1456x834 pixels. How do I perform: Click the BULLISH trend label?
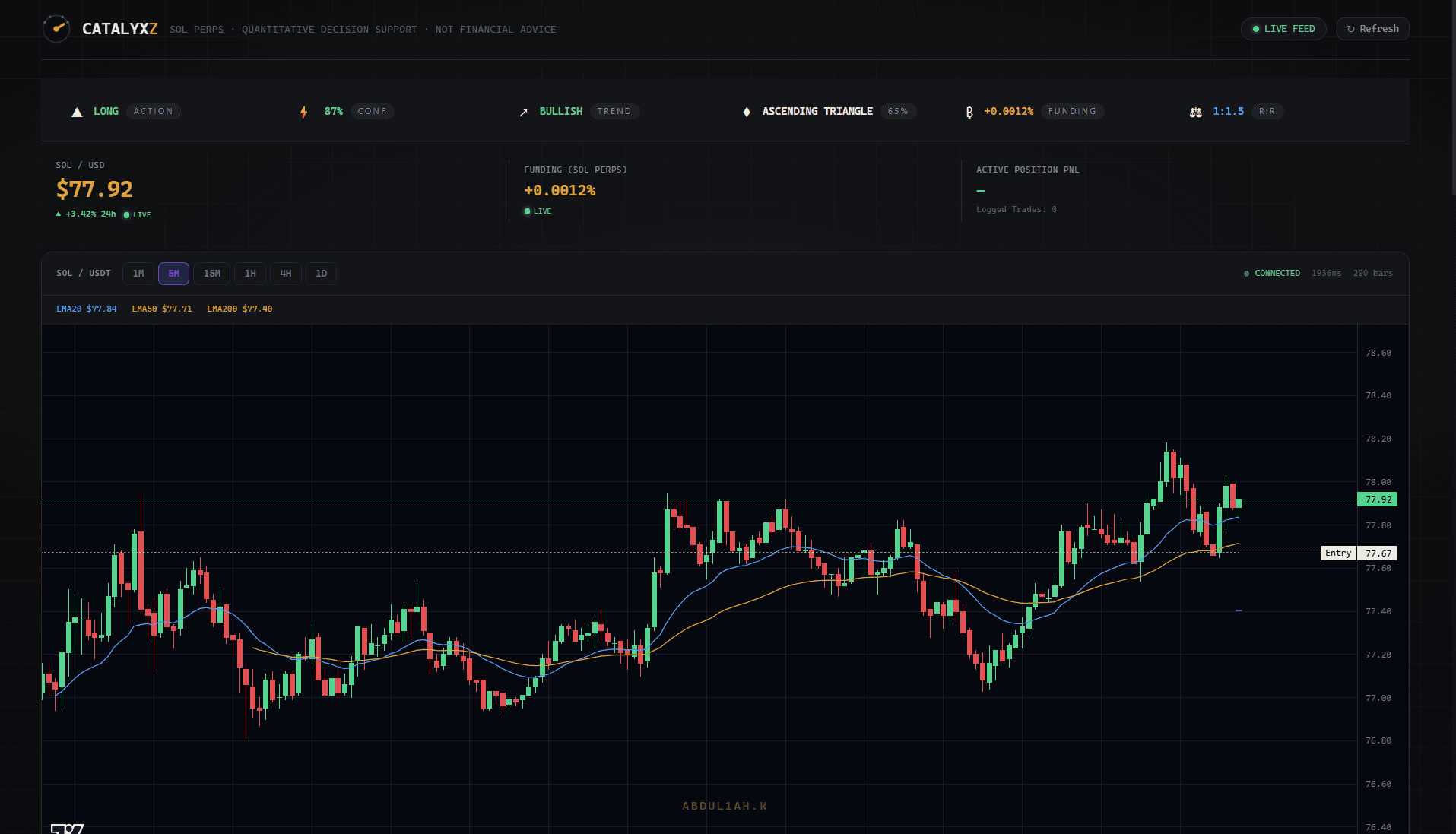pos(561,112)
